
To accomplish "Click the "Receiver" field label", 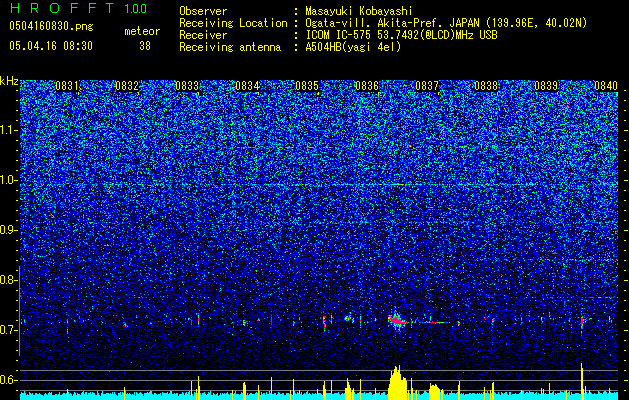I will (203, 35).
